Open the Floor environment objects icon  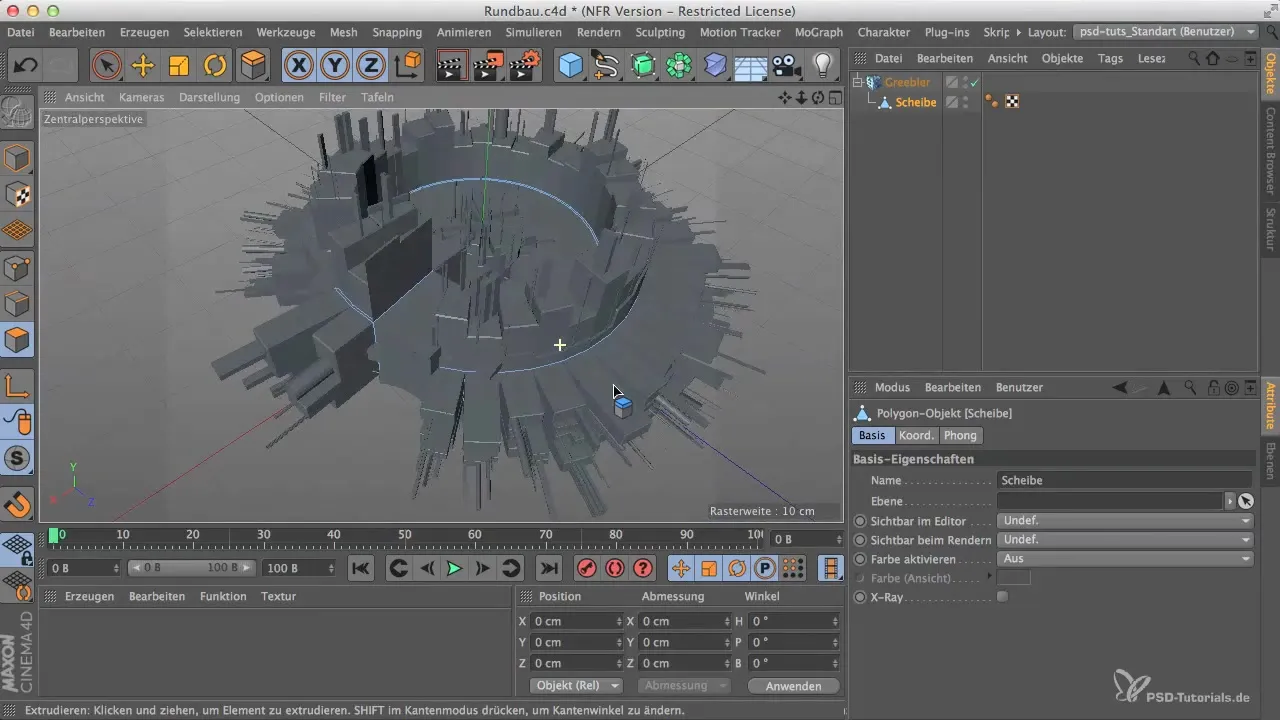coord(750,66)
